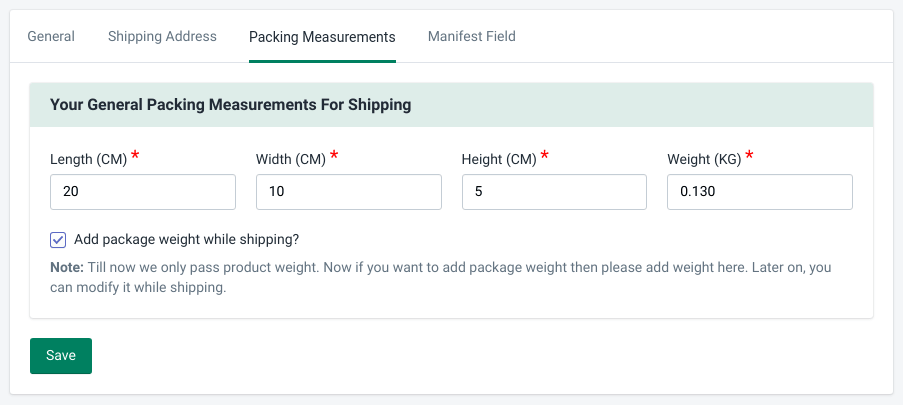The height and width of the screenshot is (405, 903).
Task: Toggle the add package weight checkbox
Action: pos(58,240)
